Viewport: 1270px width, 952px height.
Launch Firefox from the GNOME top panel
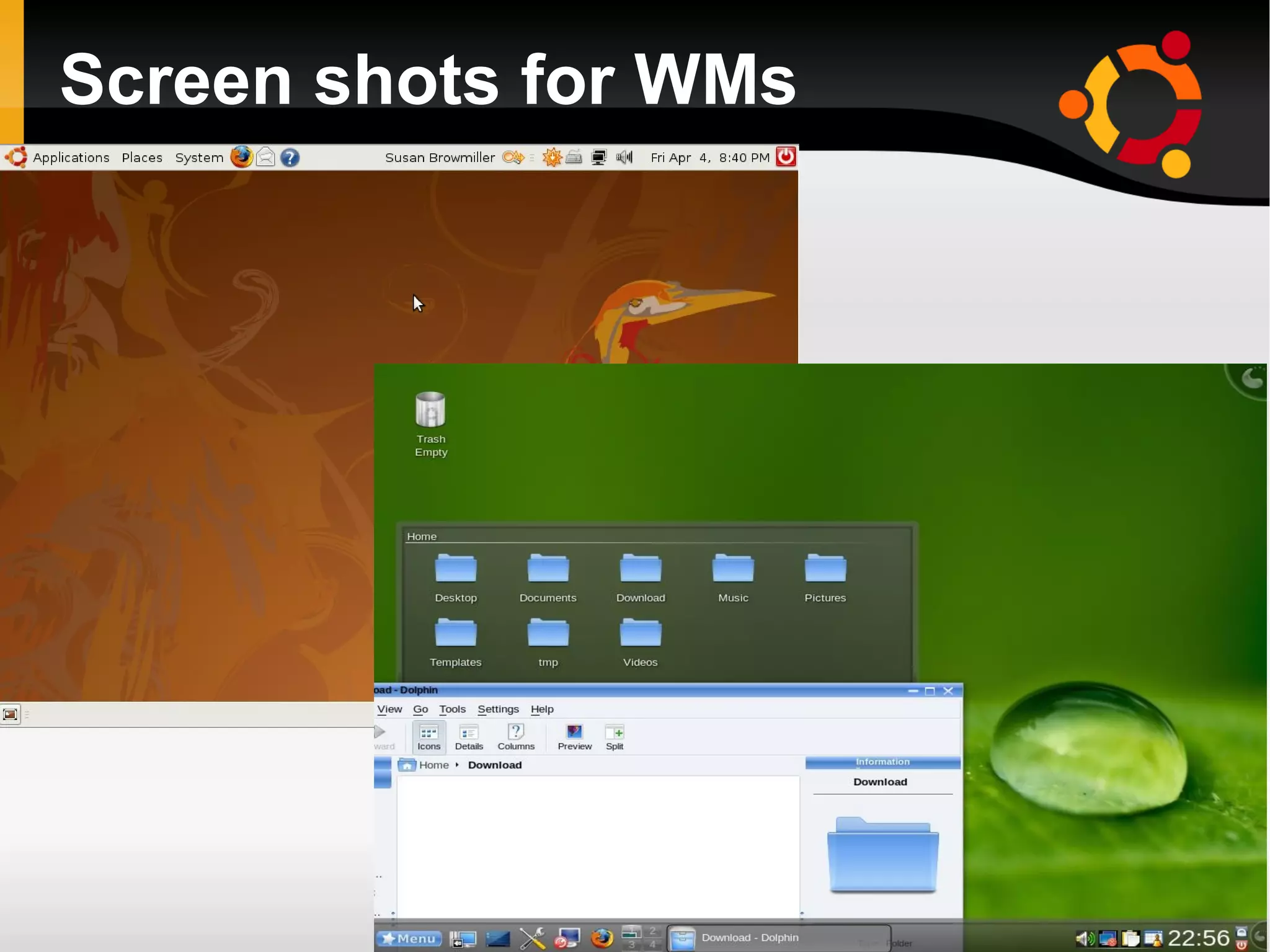pyautogui.click(x=241, y=157)
